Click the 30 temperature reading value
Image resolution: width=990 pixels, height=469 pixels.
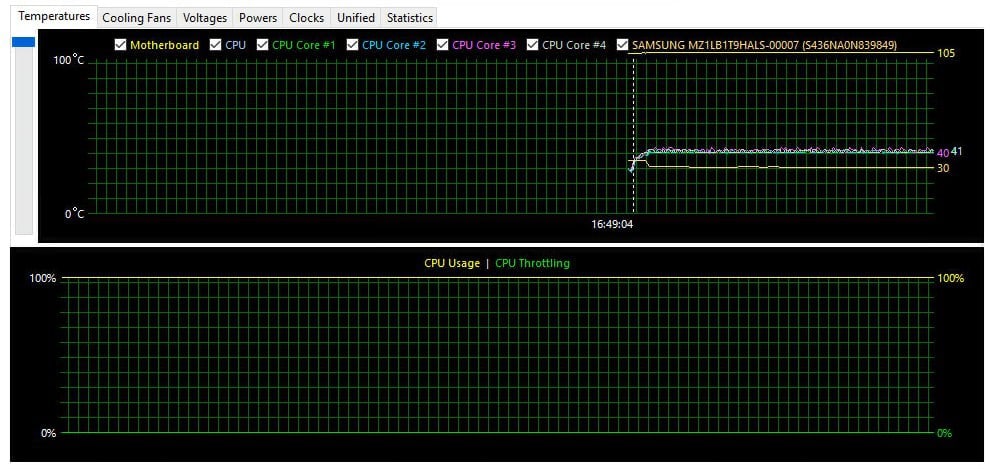(x=943, y=168)
